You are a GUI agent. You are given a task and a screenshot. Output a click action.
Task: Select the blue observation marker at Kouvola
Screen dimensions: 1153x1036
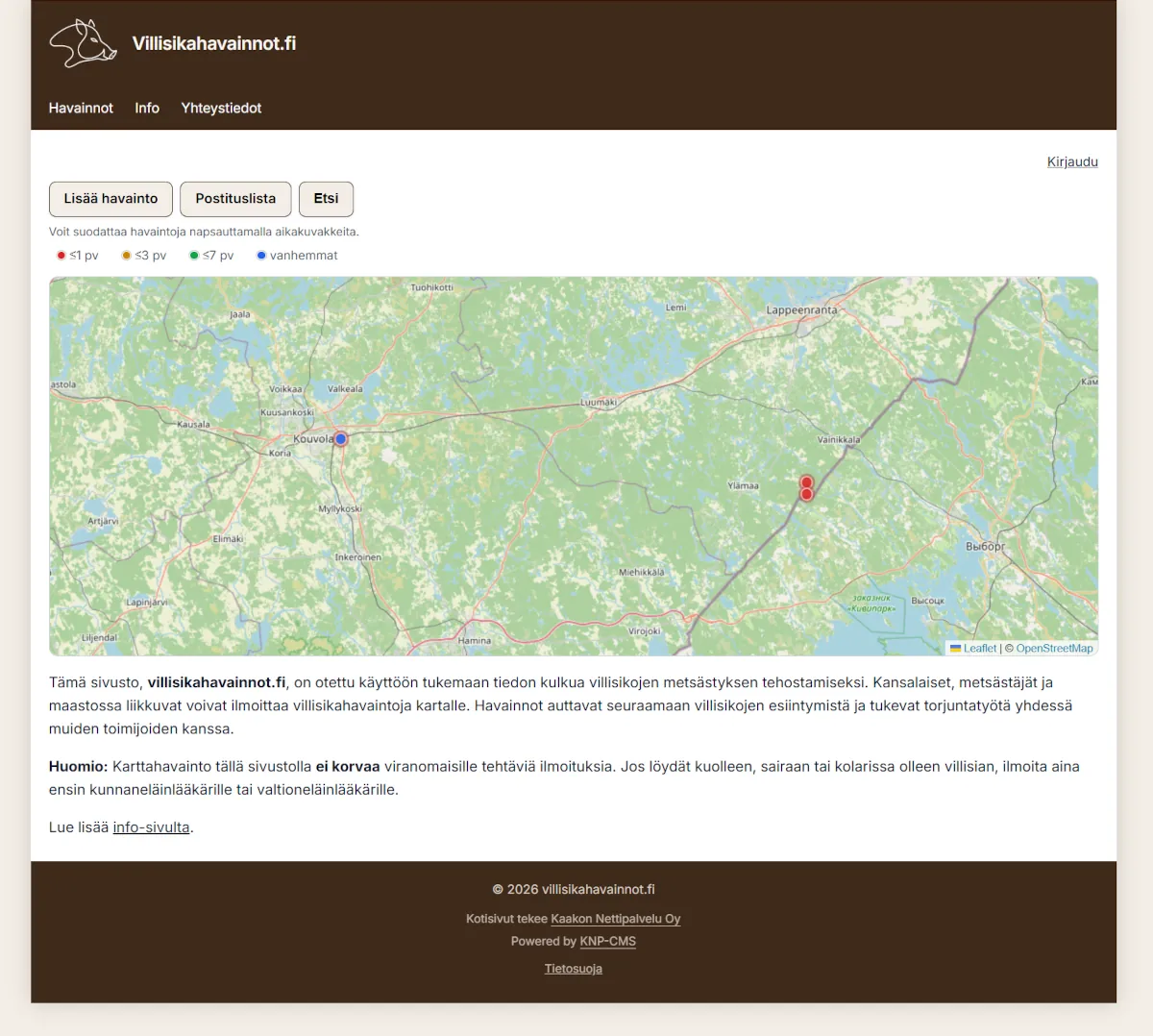[340, 438]
